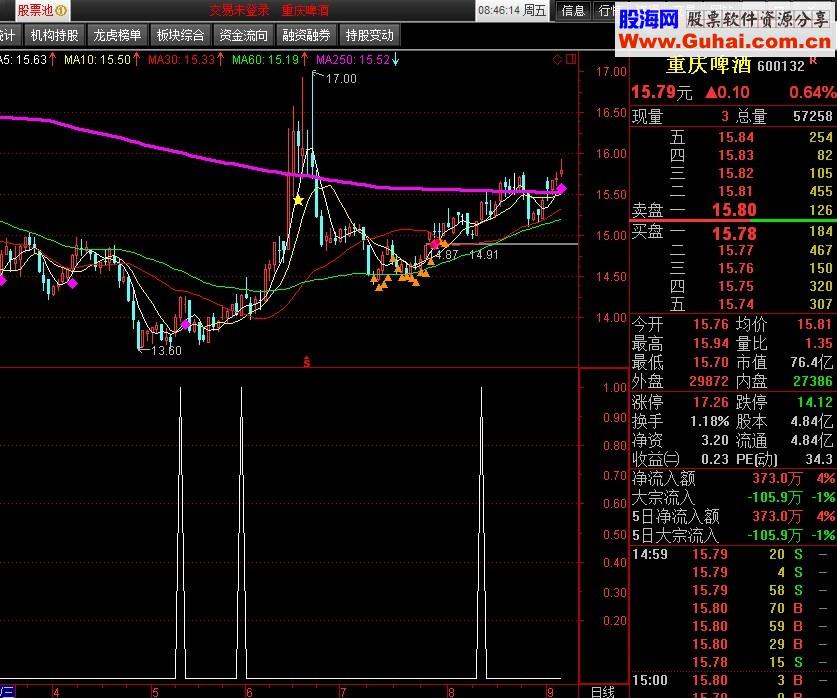This screenshot has width=837, height=698.
Task: Click the month 5 marker on time axis
Action: tap(155, 692)
